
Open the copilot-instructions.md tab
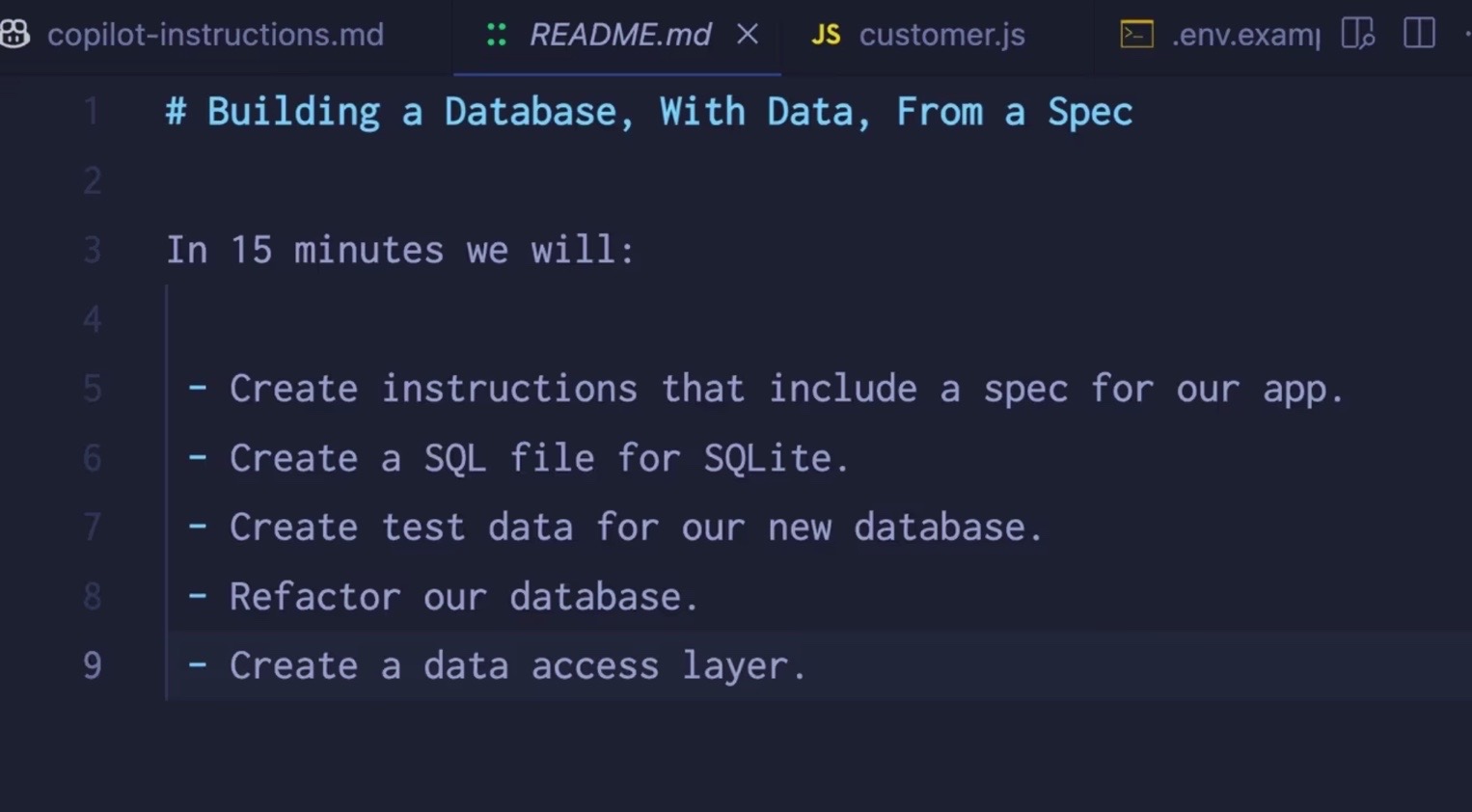tap(214, 35)
